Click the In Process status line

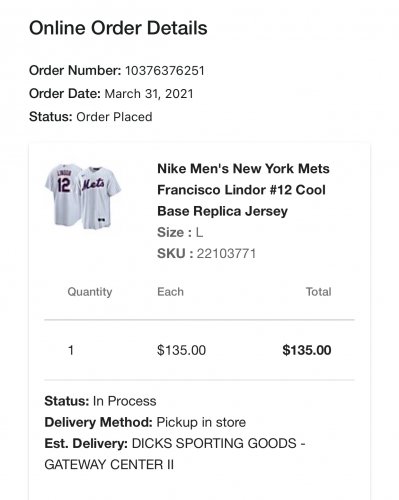click(100, 401)
